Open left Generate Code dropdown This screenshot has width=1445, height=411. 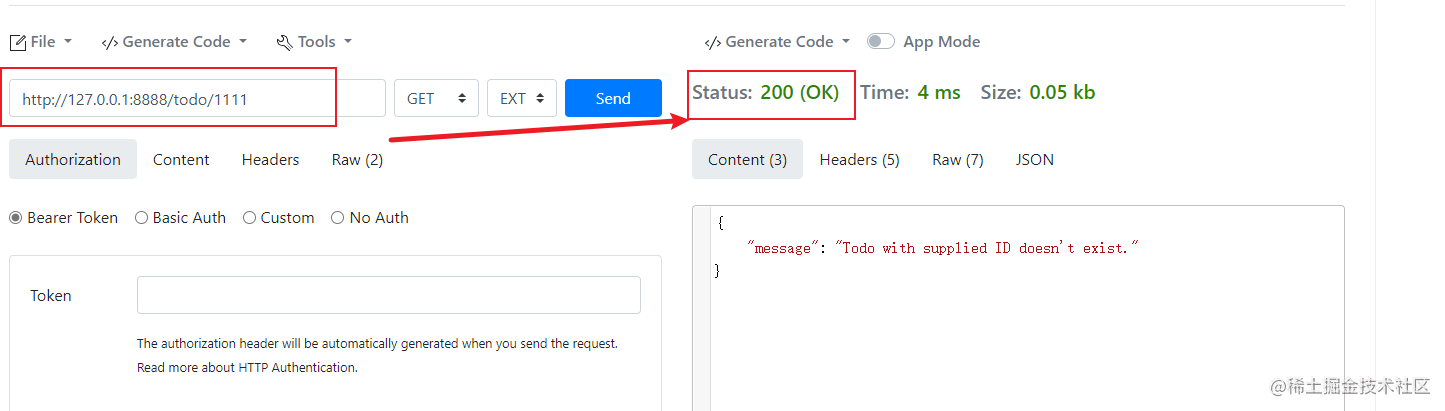coord(174,42)
